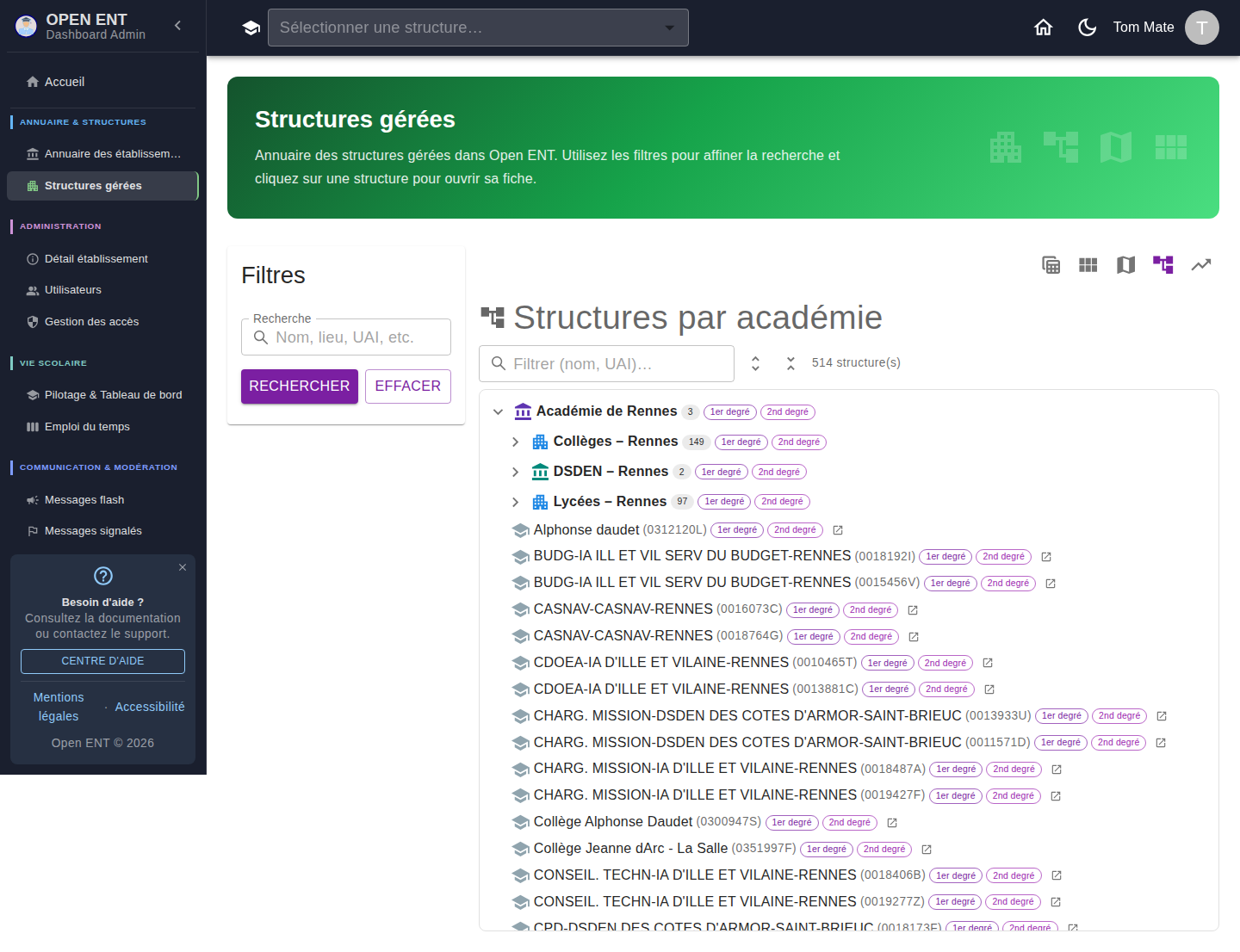The image size is (1240, 952).
Task: Open Messages flash menu item
Action: click(x=102, y=500)
